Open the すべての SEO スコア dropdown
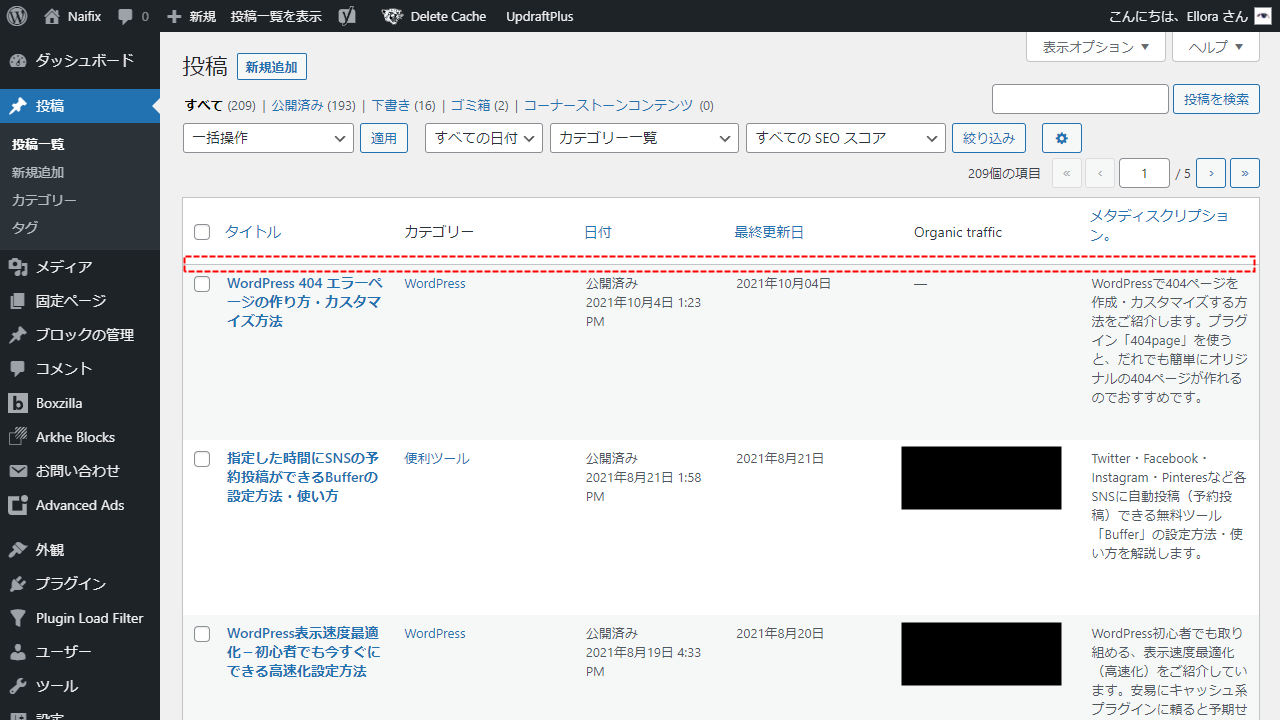The width and height of the screenshot is (1280, 720). (x=846, y=138)
